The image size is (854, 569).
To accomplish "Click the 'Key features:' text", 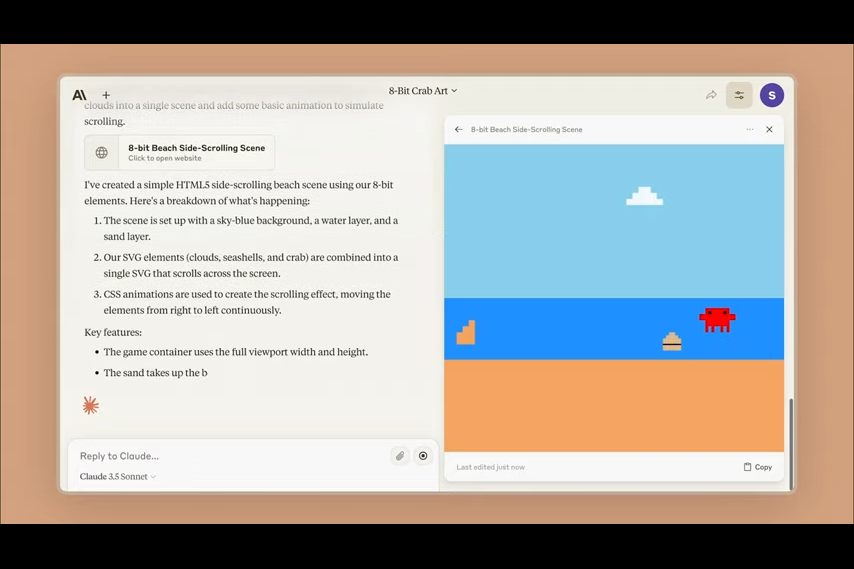I will click(113, 332).
